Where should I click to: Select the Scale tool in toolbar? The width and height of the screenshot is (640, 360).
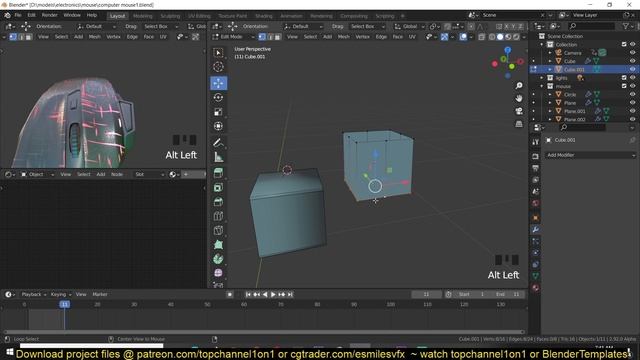pos(218,112)
